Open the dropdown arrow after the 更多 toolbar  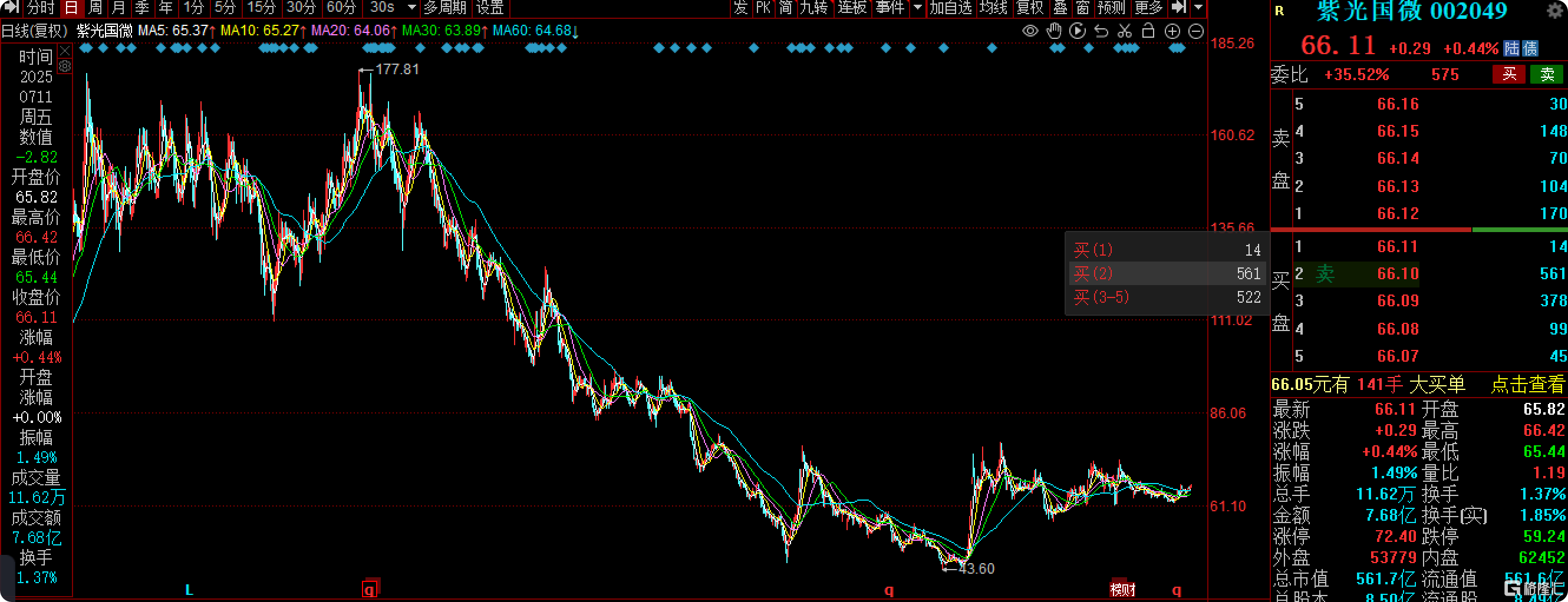click(x=1198, y=8)
